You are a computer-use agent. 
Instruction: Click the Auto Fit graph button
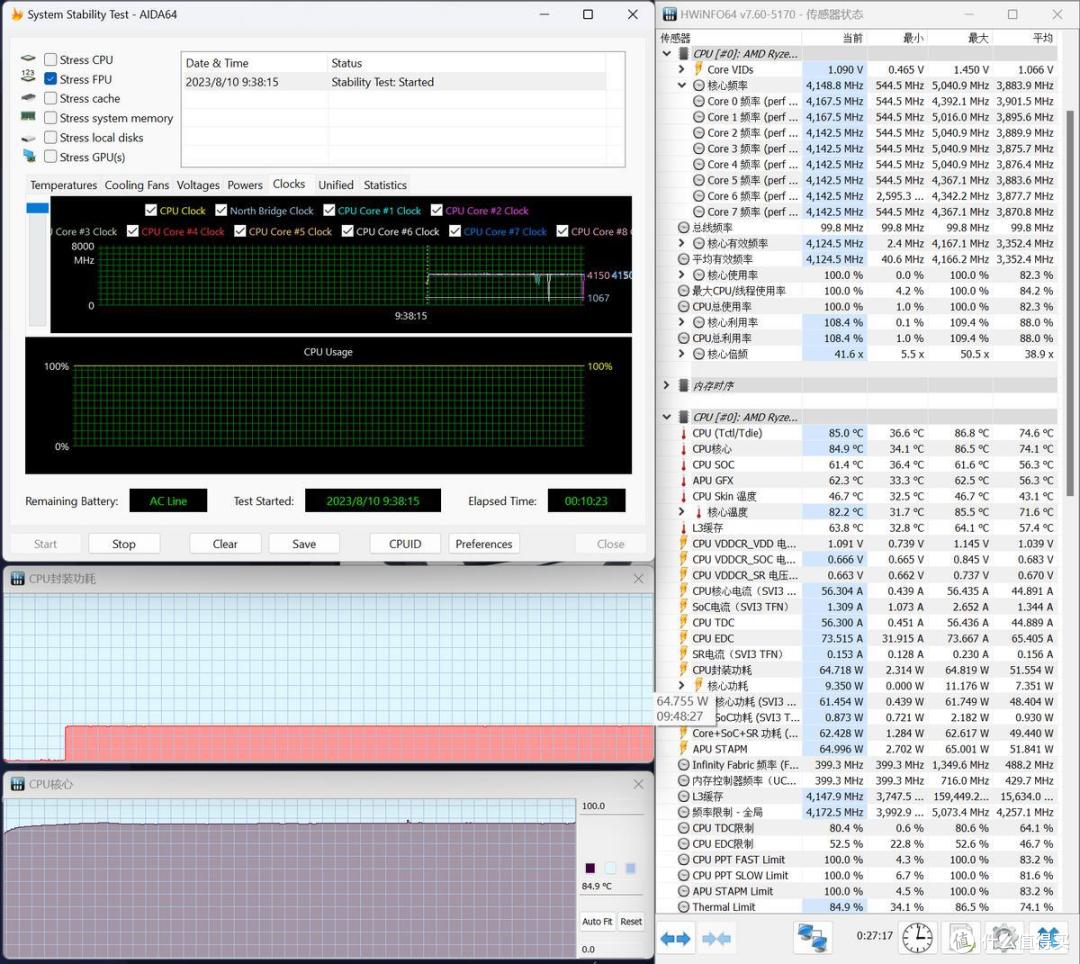(x=596, y=921)
